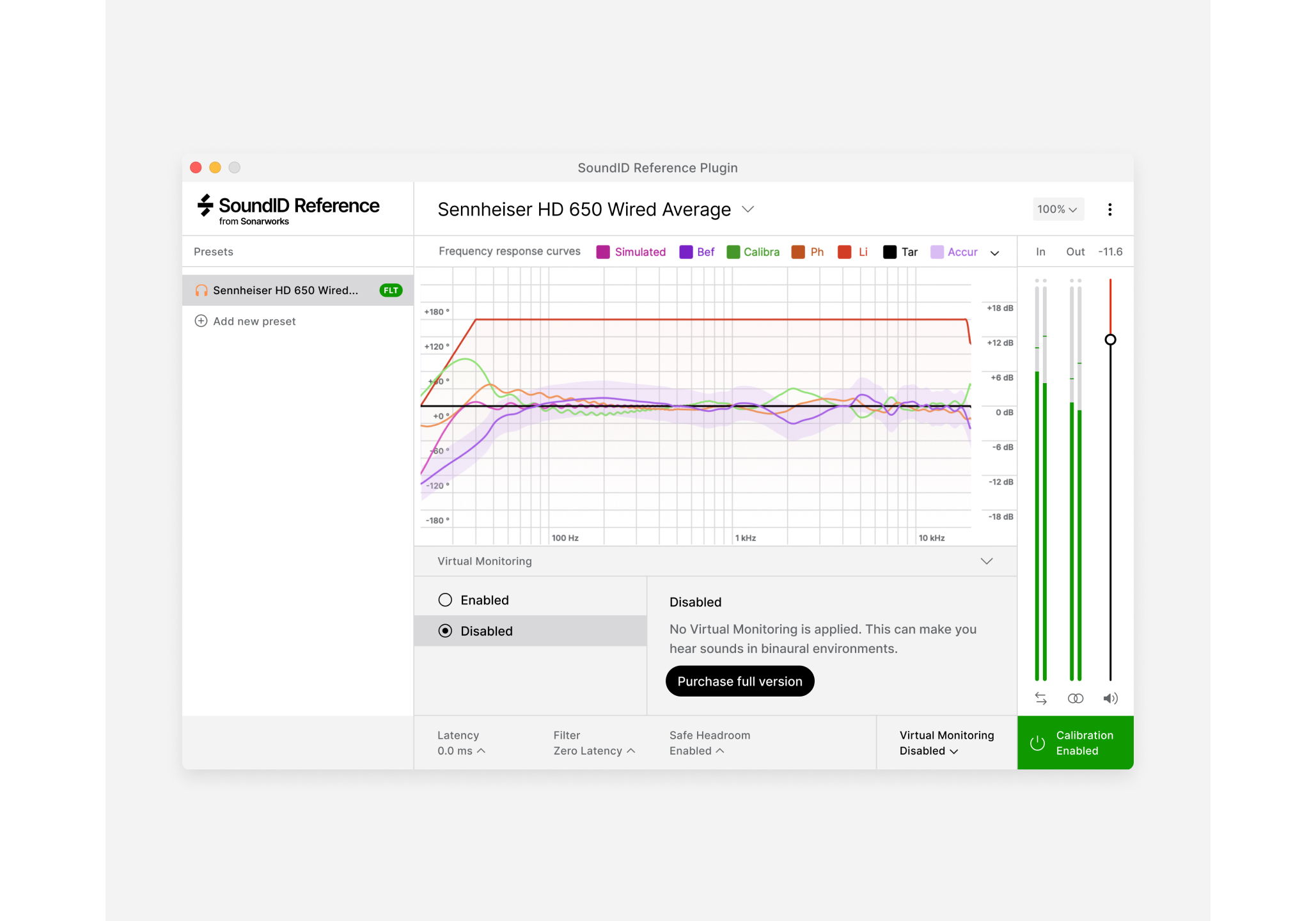Click the headphone icon on Sennheiser preset
This screenshot has width=1316, height=921.
click(x=201, y=290)
